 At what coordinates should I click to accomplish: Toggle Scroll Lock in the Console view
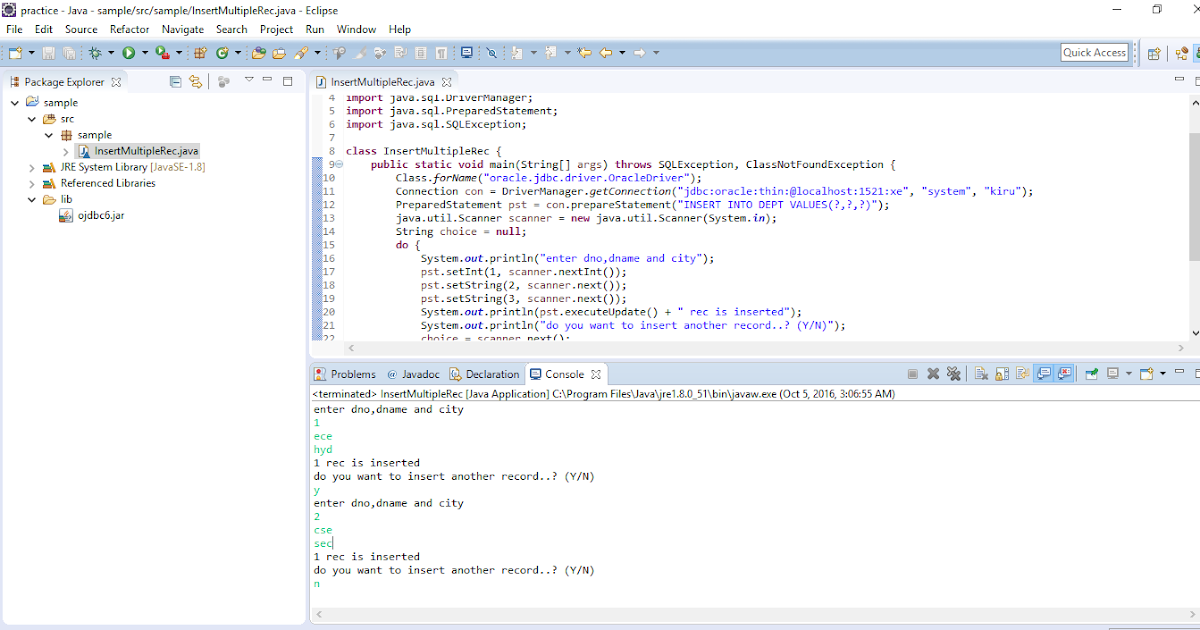point(1000,372)
